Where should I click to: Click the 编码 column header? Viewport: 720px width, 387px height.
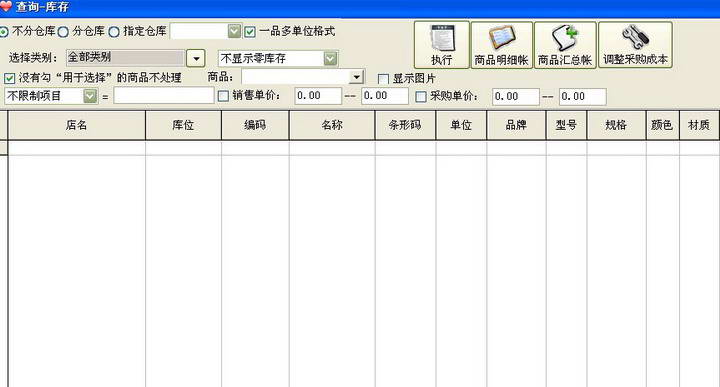[x=255, y=125]
